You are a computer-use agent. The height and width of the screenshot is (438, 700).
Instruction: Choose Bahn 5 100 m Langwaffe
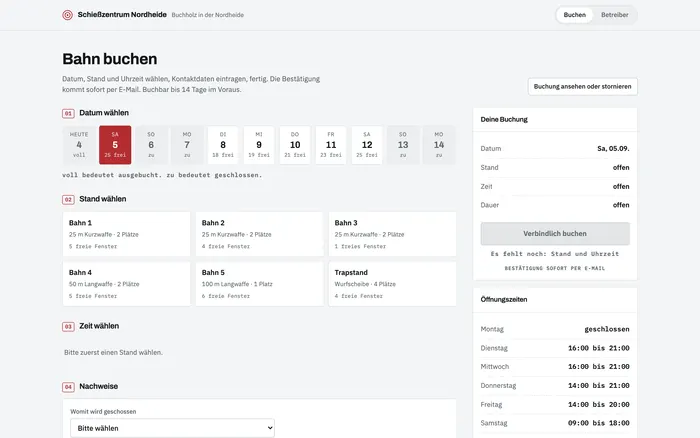[x=259, y=284]
